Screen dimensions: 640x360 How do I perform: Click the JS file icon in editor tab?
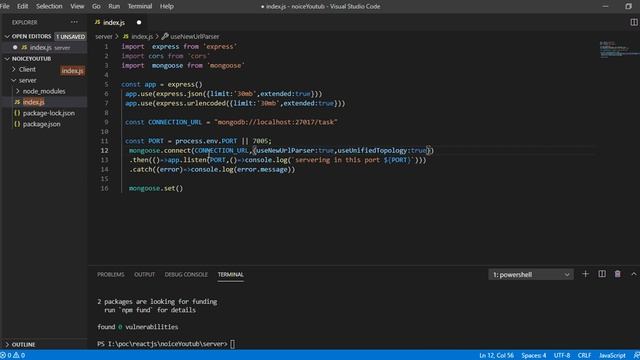click(97, 22)
